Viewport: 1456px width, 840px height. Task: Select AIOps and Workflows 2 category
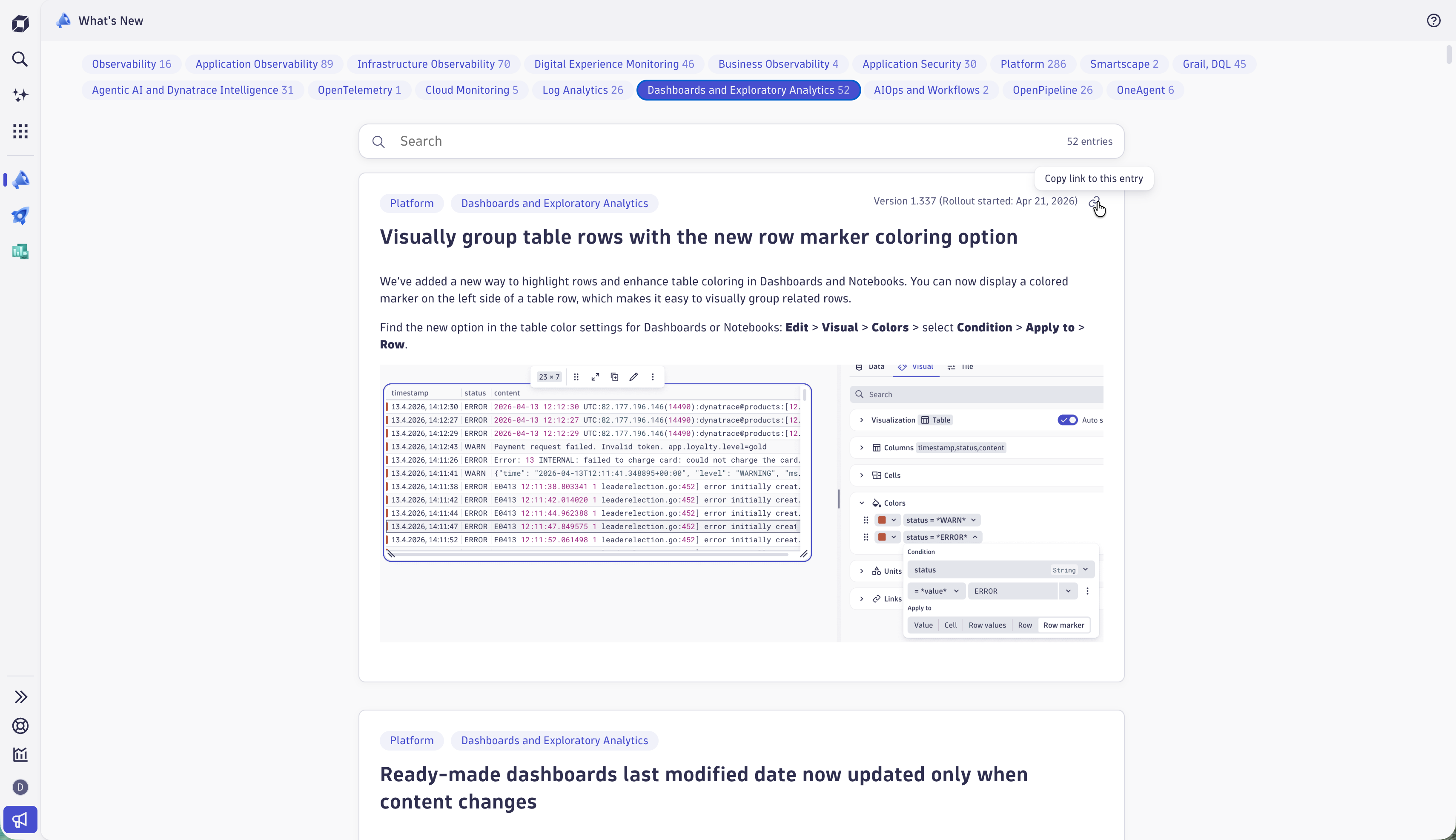coord(931,90)
